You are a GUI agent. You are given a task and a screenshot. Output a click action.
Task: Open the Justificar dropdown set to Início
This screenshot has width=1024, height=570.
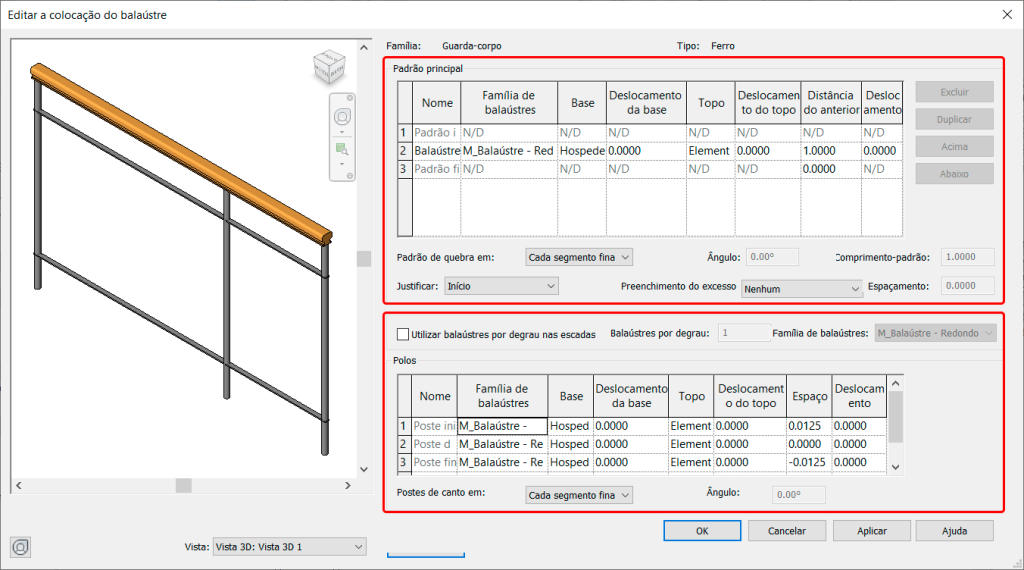pos(501,286)
